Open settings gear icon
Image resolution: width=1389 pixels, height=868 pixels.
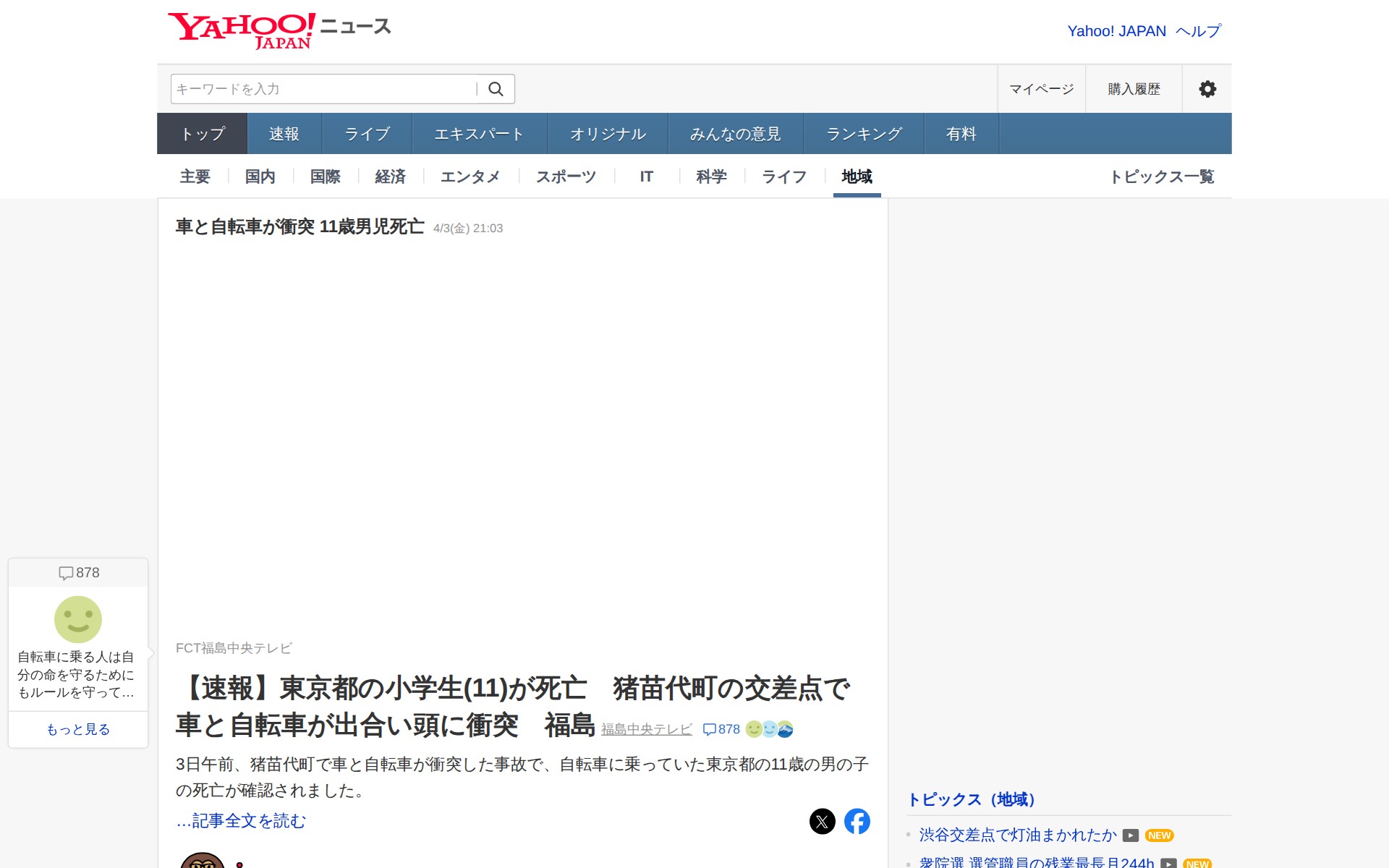[1207, 89]
